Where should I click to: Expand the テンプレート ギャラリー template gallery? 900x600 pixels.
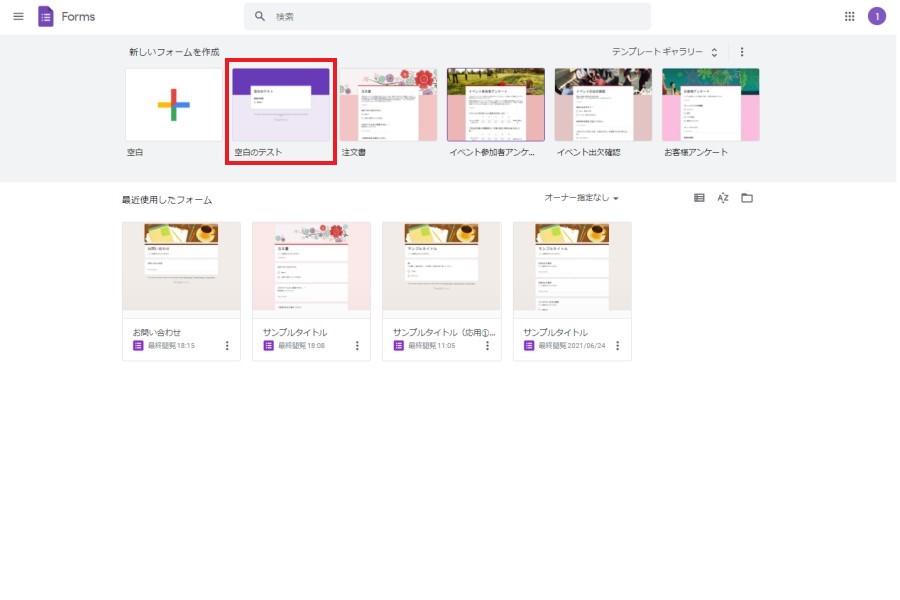(663, 52)
